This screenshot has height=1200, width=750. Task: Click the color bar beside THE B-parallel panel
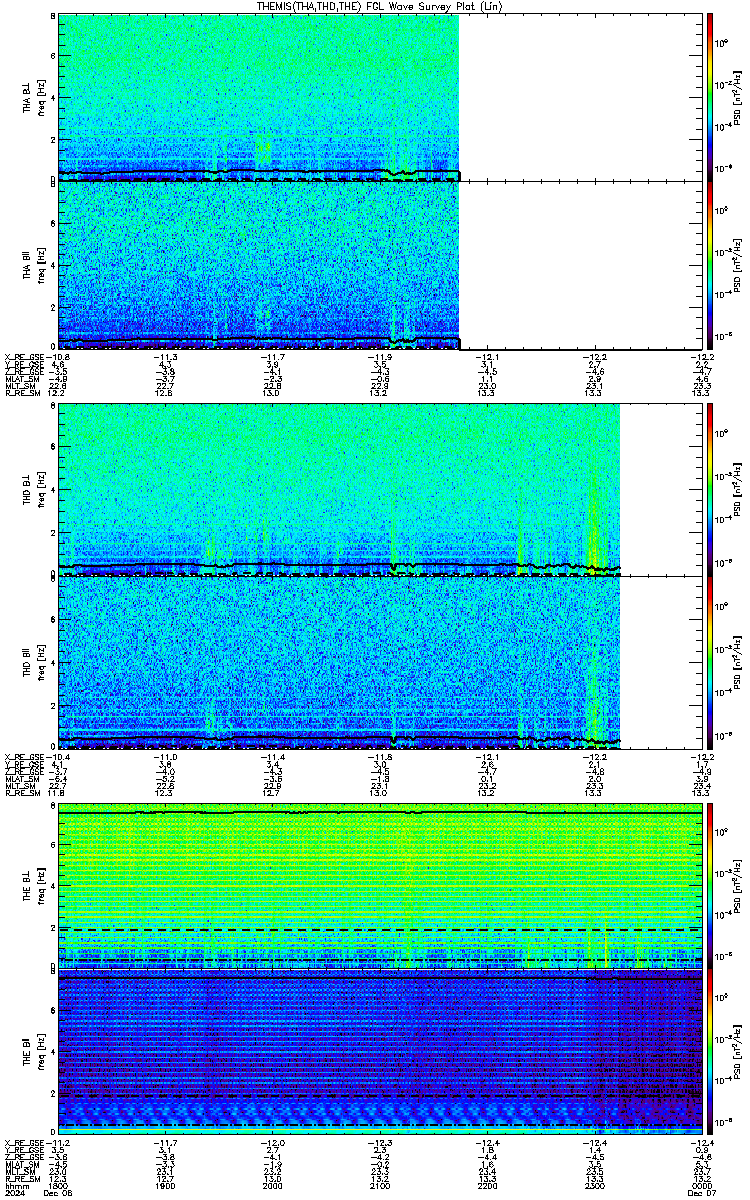tap(711, 1054)
